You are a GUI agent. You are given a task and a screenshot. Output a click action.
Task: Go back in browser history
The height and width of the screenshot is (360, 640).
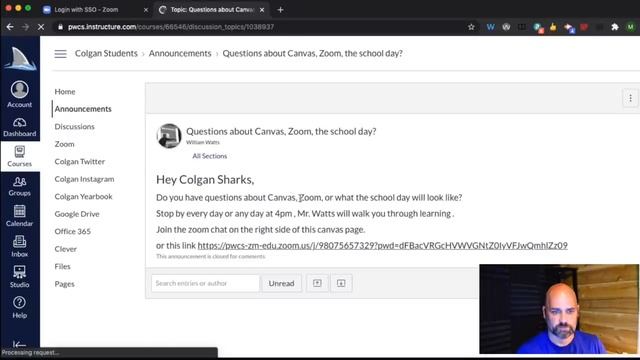(x=10, y=27)
